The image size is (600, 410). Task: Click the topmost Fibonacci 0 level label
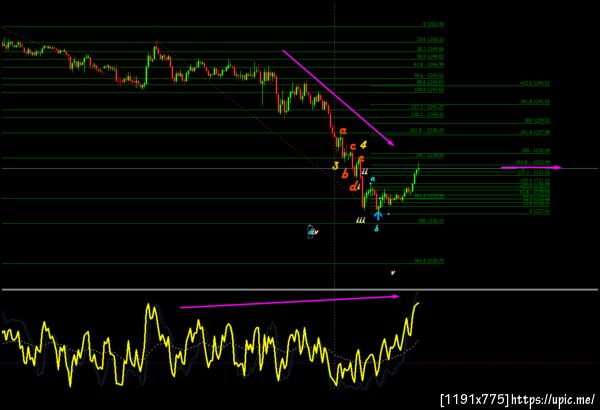(434, 24)
